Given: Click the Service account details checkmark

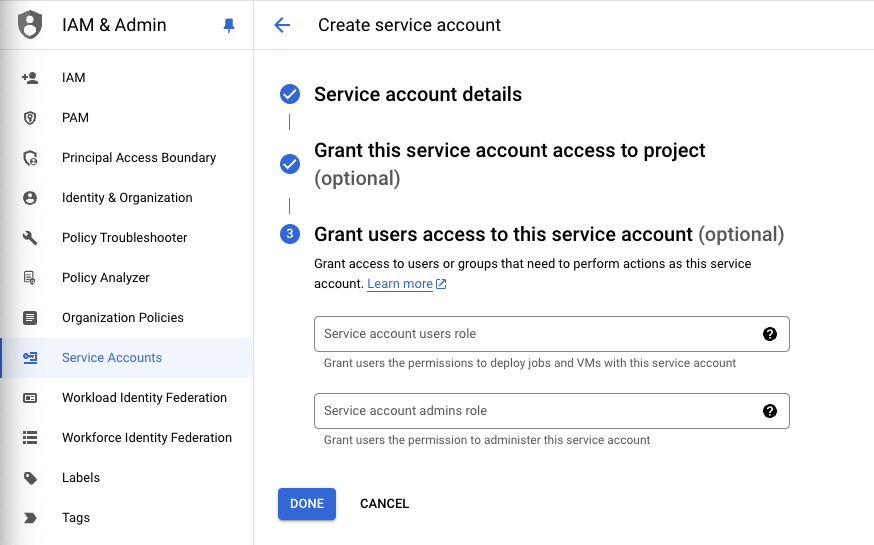Looking at the screenshot, I should [290, 94].
